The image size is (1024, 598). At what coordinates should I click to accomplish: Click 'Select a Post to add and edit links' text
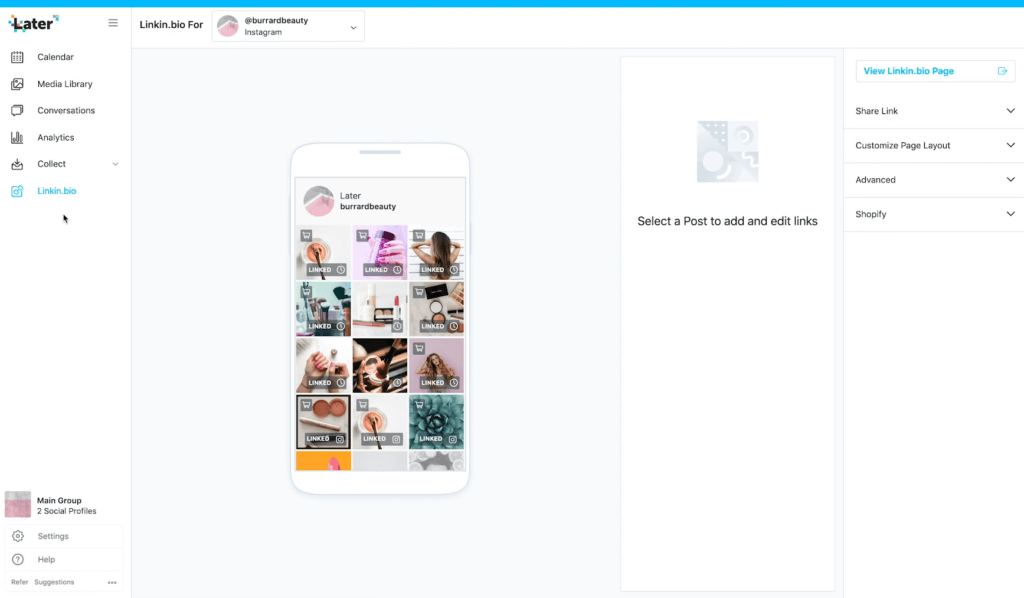728,221
